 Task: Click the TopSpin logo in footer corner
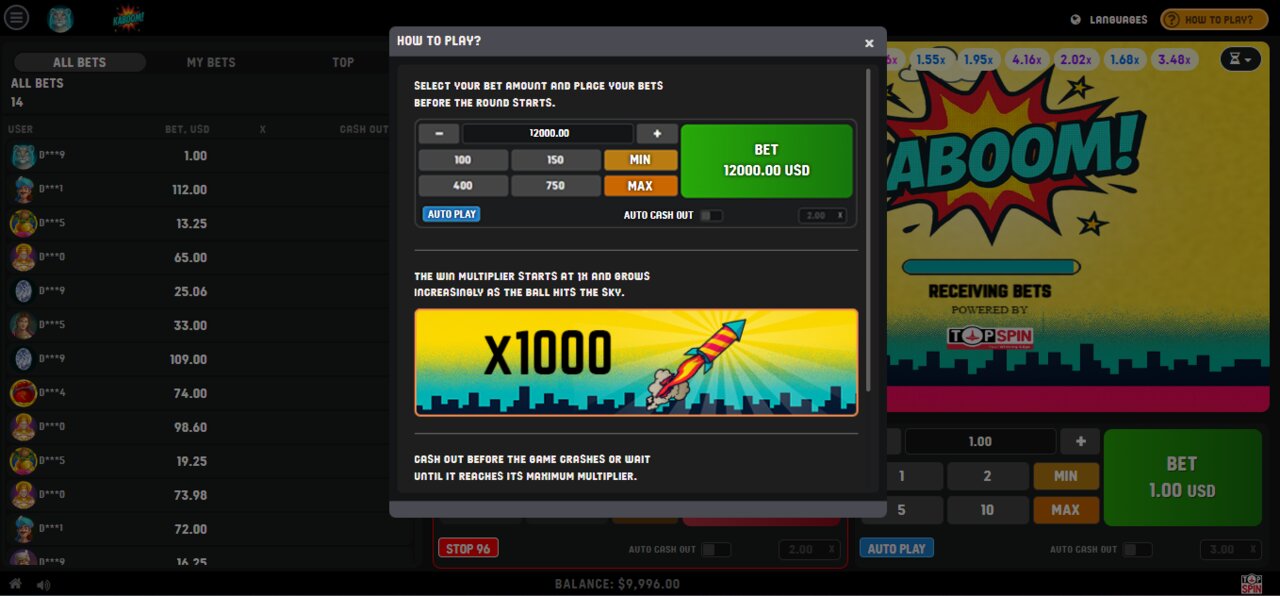(1251, 584)
